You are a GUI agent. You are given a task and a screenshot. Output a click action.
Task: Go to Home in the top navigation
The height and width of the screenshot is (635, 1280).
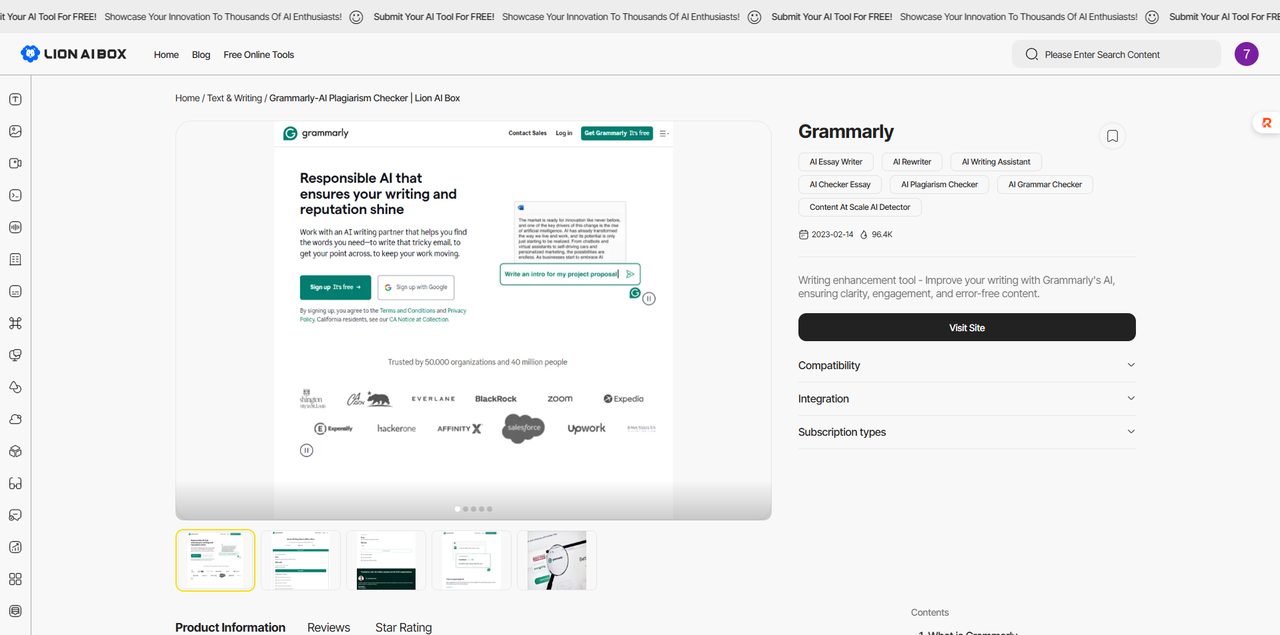click(x=166, y=55)
